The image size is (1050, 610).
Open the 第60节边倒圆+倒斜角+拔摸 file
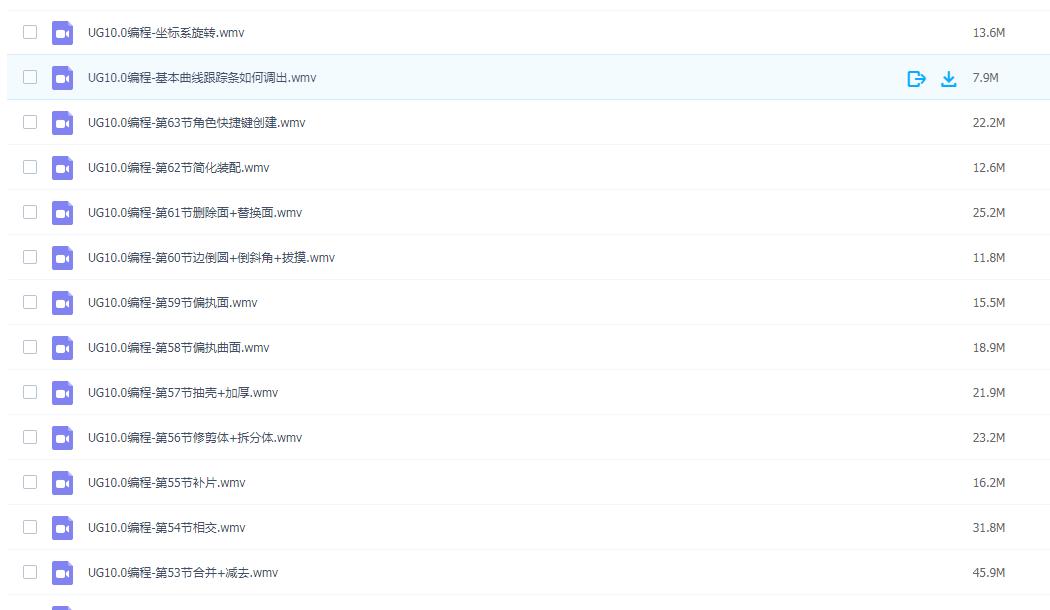pyautogui.click(x=210, y=257)
